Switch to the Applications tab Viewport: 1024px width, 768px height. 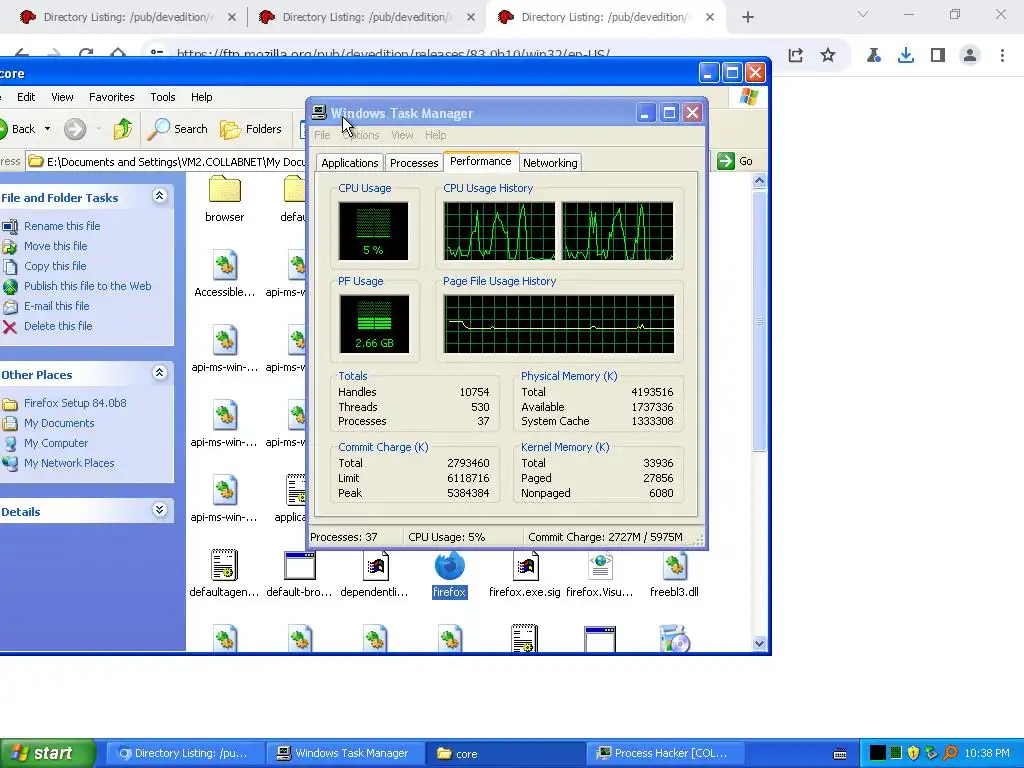click(x=349, y=163)
